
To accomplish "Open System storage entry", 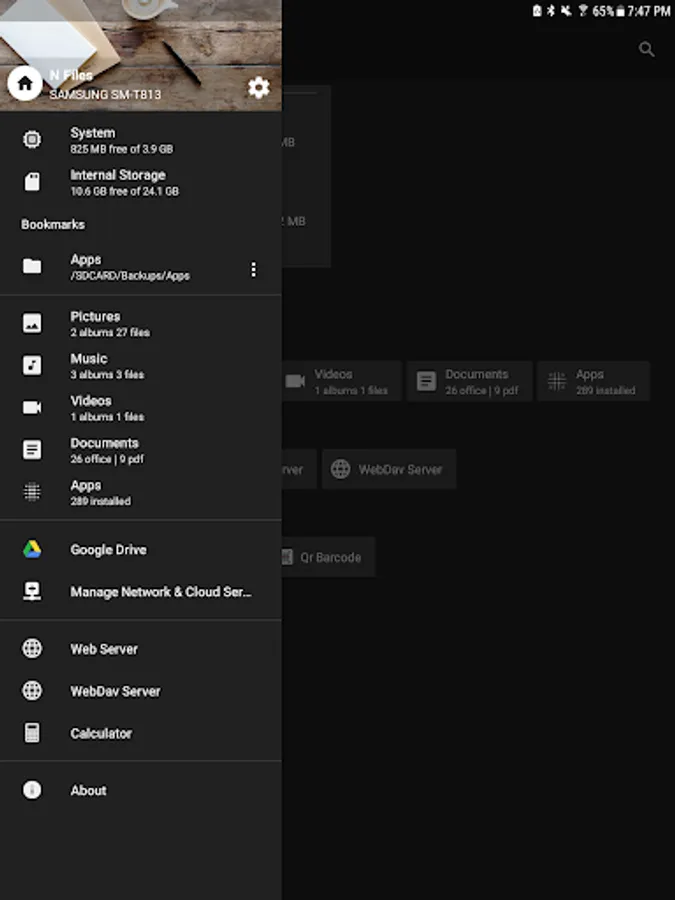I will click(141, 139).
